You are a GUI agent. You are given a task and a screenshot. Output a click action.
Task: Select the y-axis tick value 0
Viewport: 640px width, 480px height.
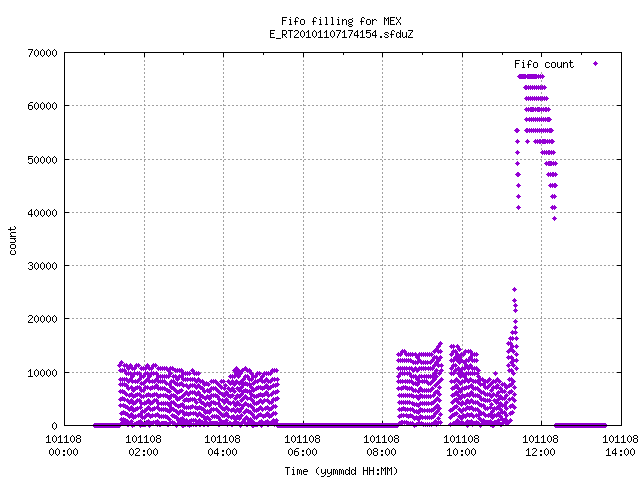click(x=54, y=426)
